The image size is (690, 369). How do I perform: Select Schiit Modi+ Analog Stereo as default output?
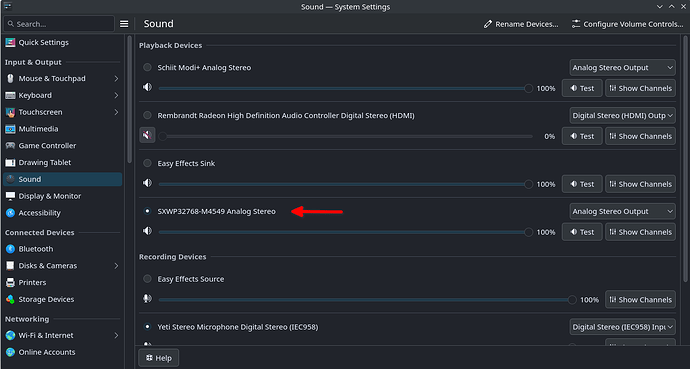pos(147,67)
